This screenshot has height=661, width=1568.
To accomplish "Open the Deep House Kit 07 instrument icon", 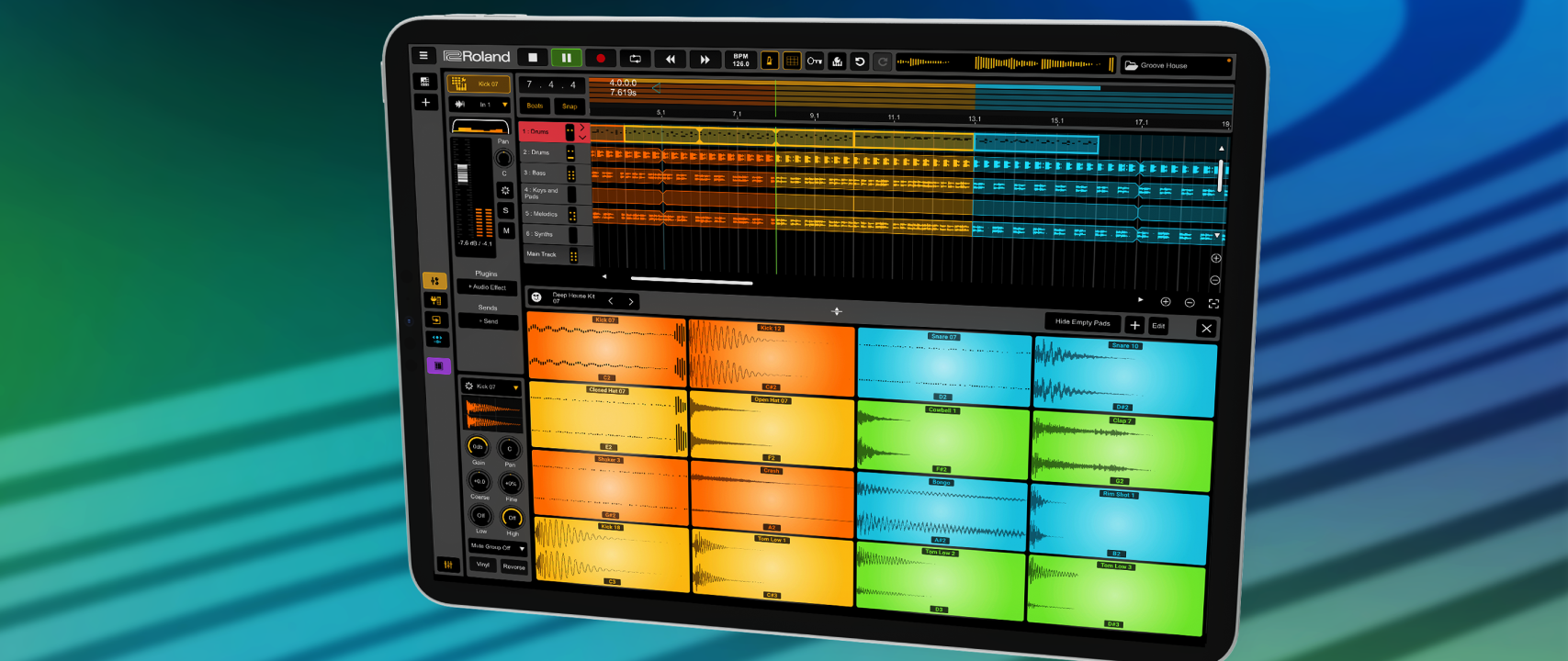I will coord(536,297).
